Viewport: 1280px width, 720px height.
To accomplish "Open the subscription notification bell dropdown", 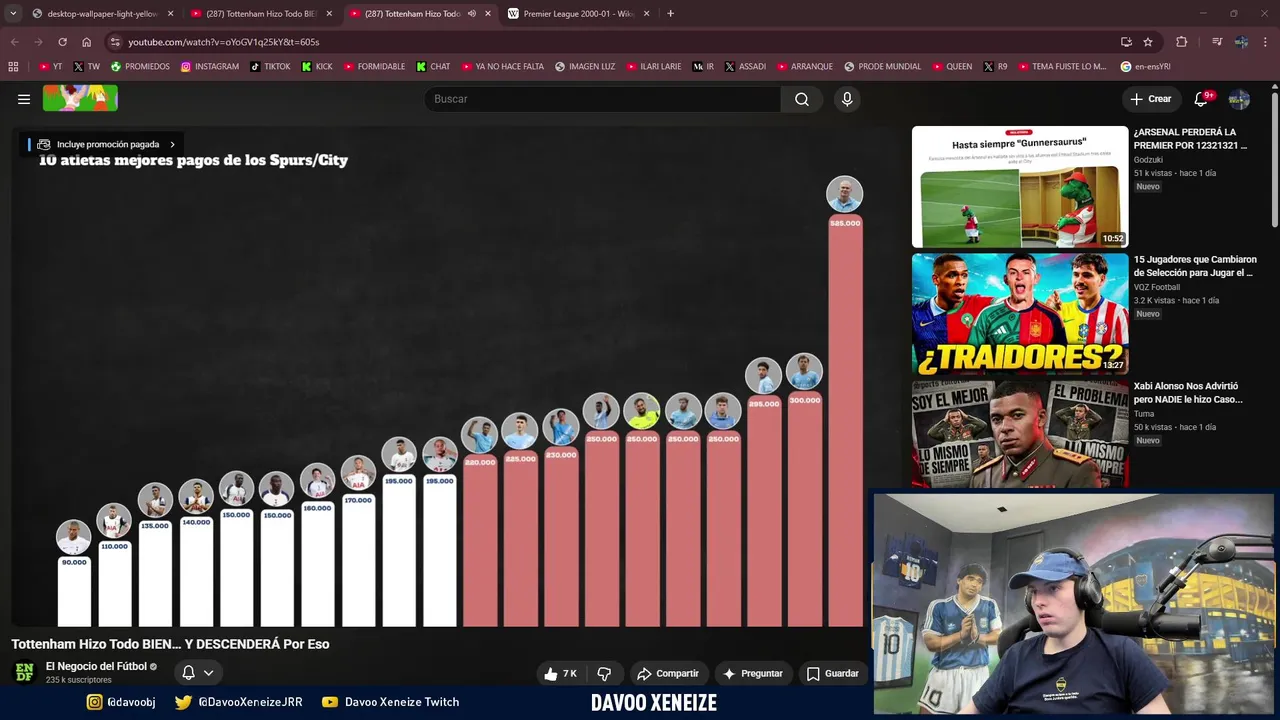I will click(198, 673).
